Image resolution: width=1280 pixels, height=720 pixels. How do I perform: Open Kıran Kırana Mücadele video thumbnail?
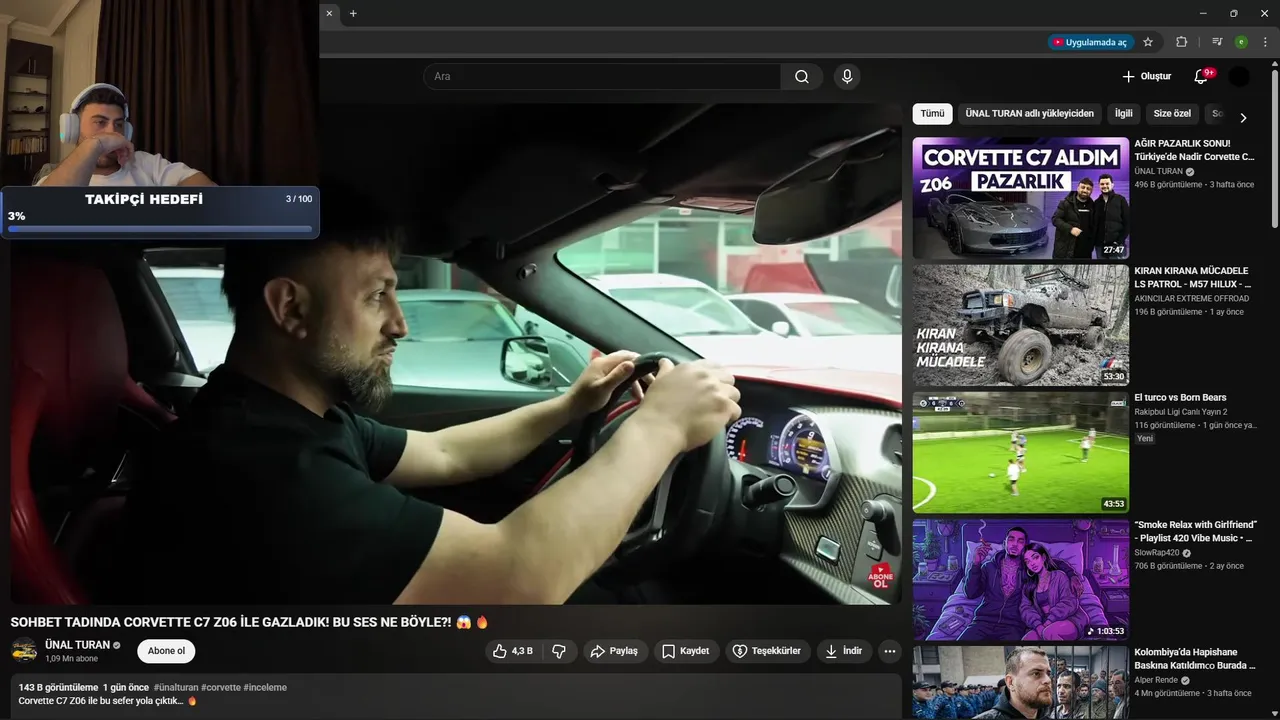(1020, 325)
